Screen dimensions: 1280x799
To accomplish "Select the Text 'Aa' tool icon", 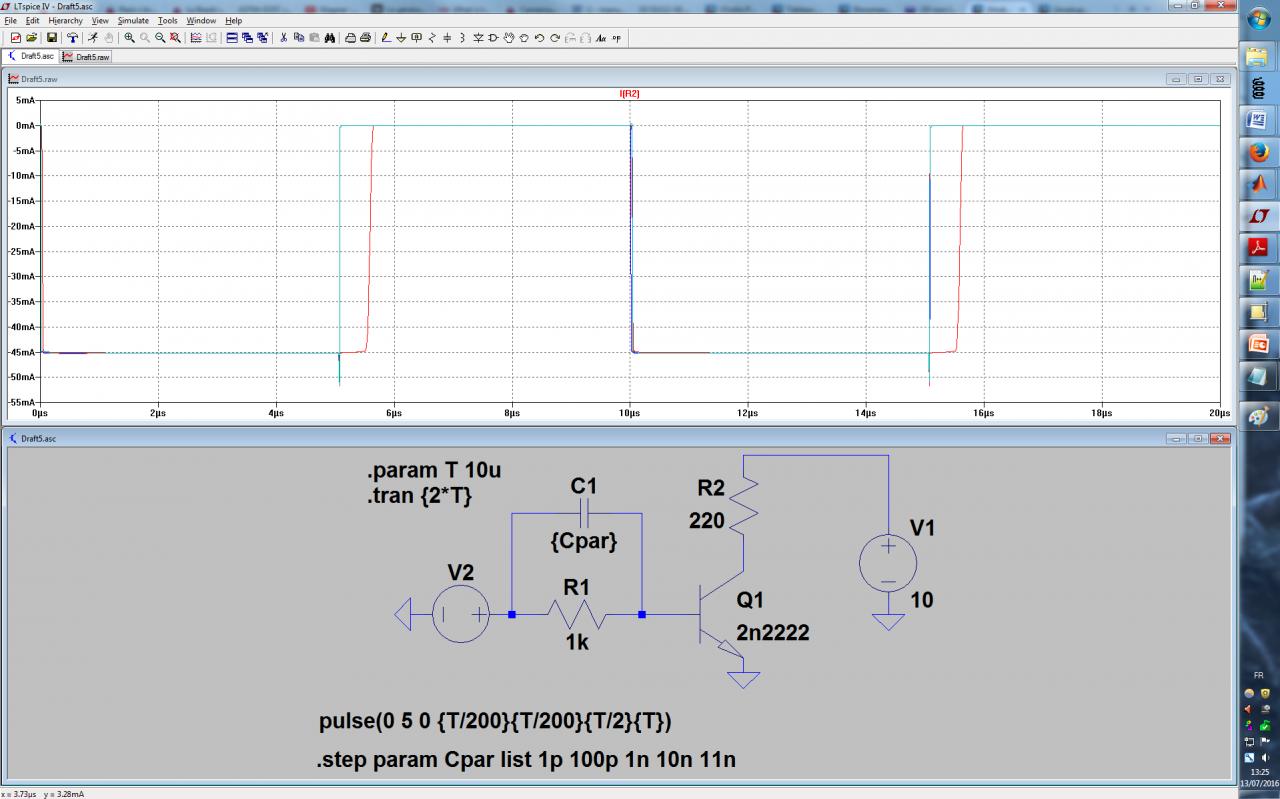I will [x=601, y=37].
